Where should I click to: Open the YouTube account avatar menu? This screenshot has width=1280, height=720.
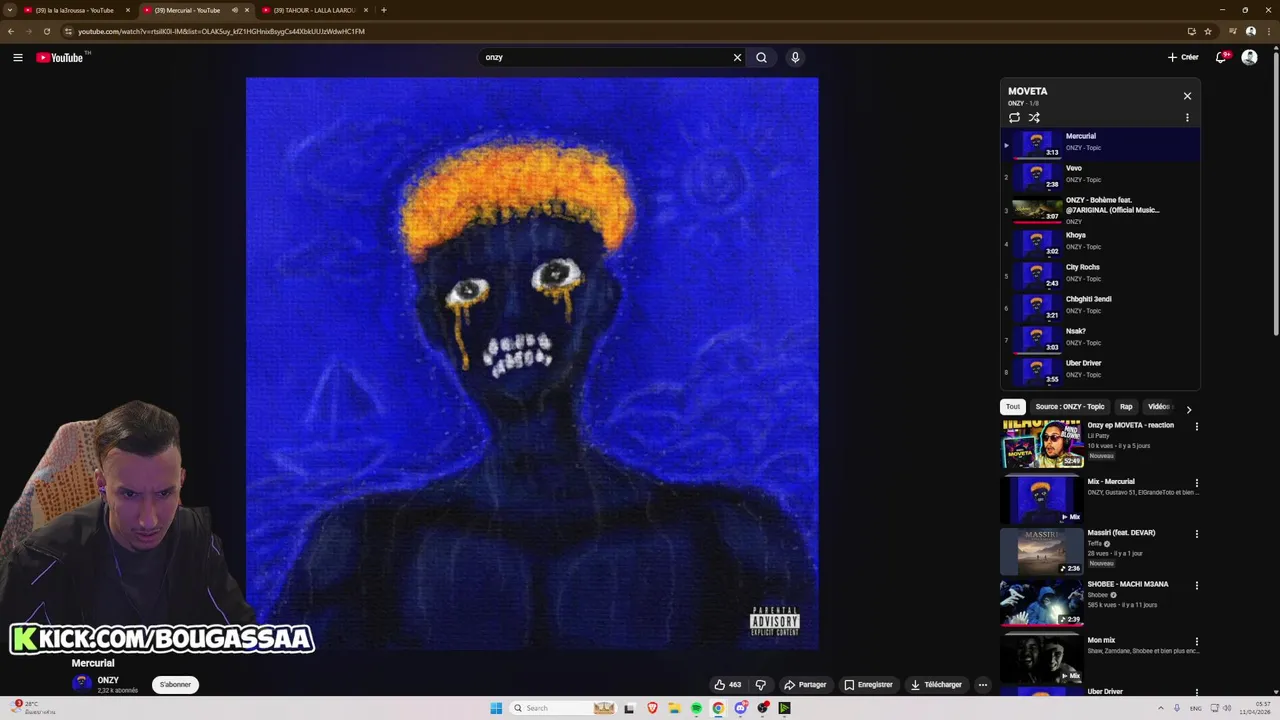coord(1249,58)
